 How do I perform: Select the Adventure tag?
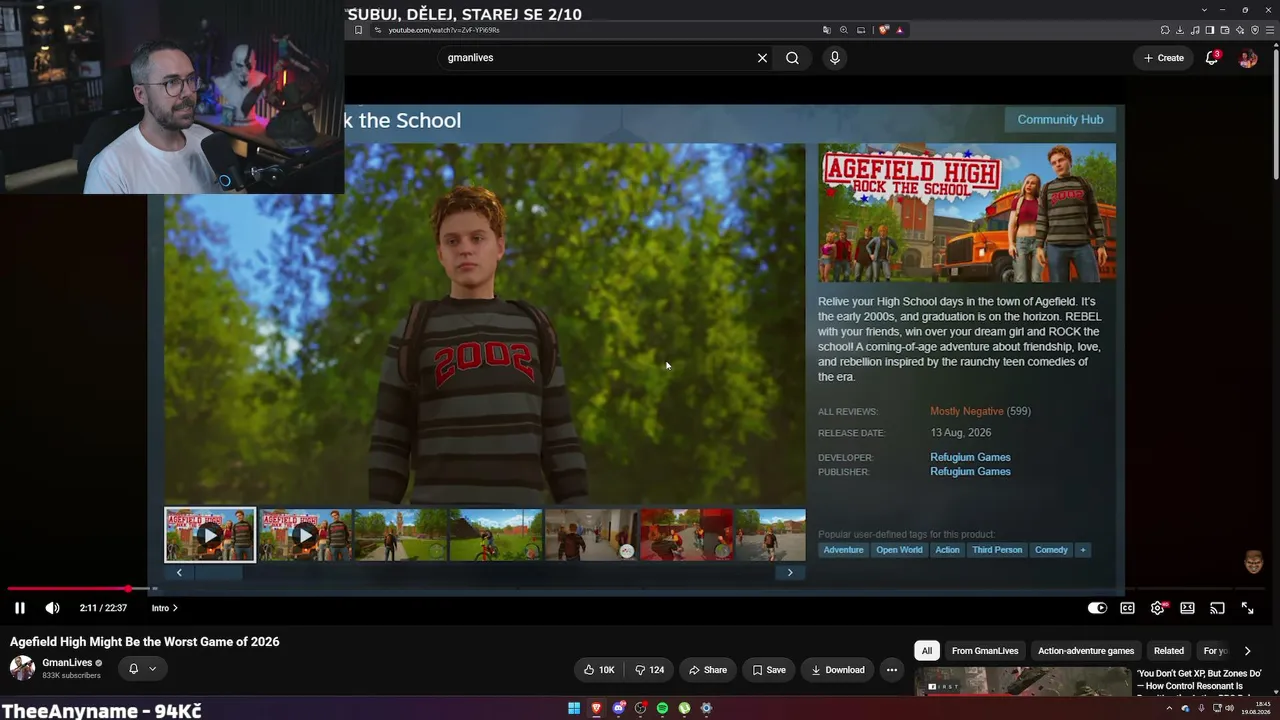click(x=843, y=550)
